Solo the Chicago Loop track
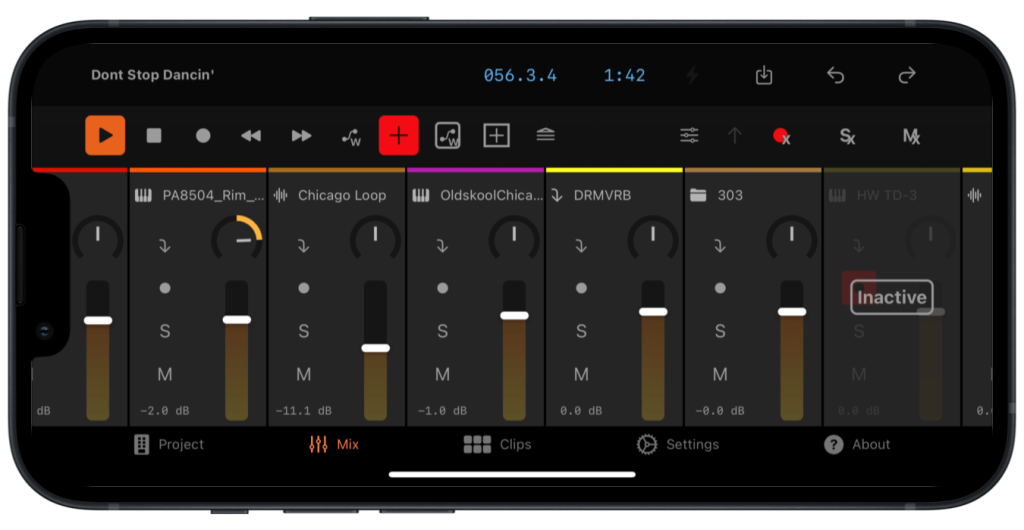 [x=304, y=331]
